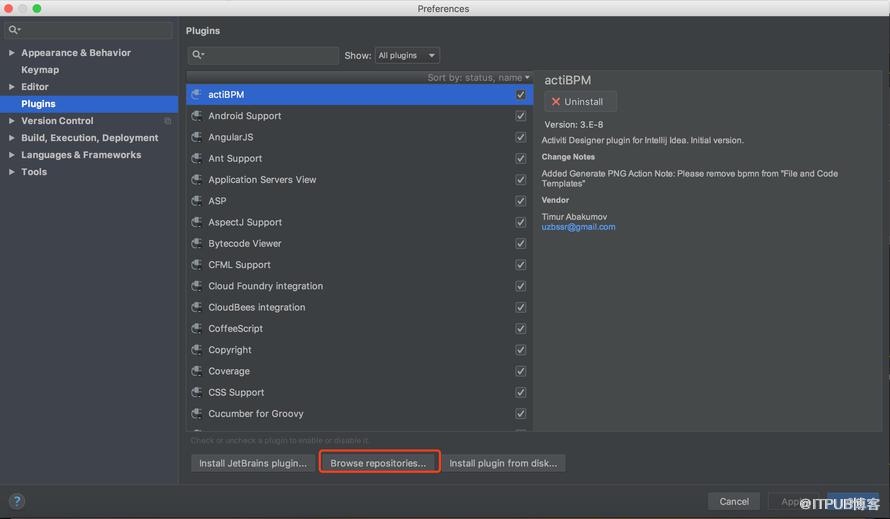
Task: Click the CFML Support plugin icon
Action: [196, 265]
